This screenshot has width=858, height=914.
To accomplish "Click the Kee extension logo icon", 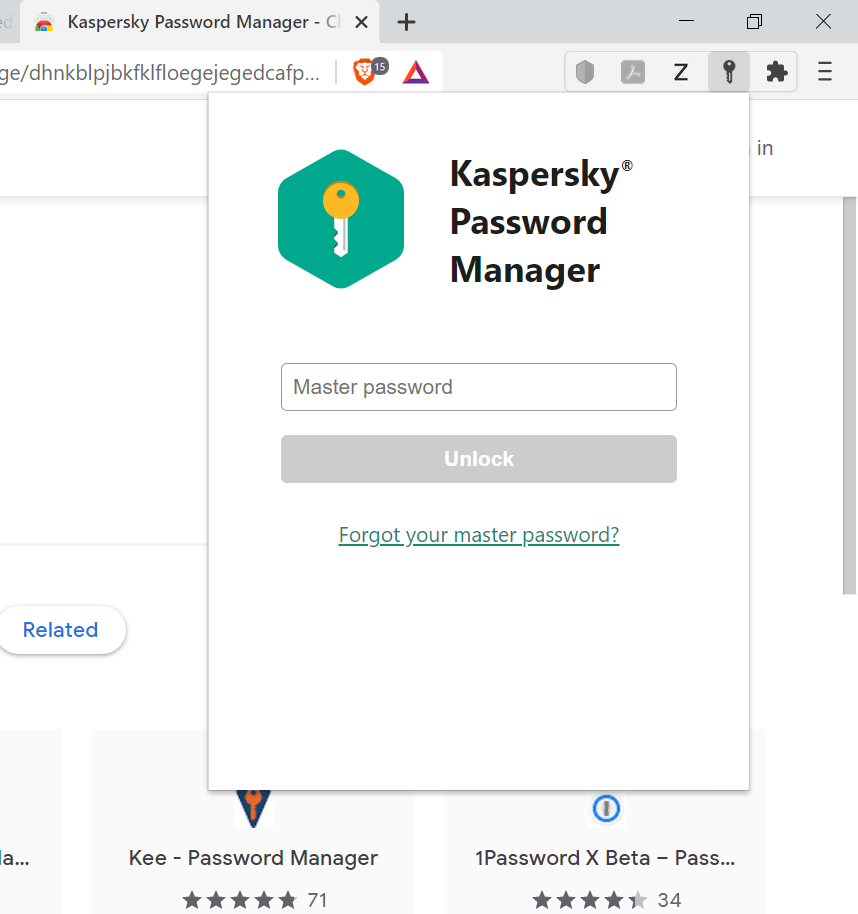I will (x=253, y=808).
